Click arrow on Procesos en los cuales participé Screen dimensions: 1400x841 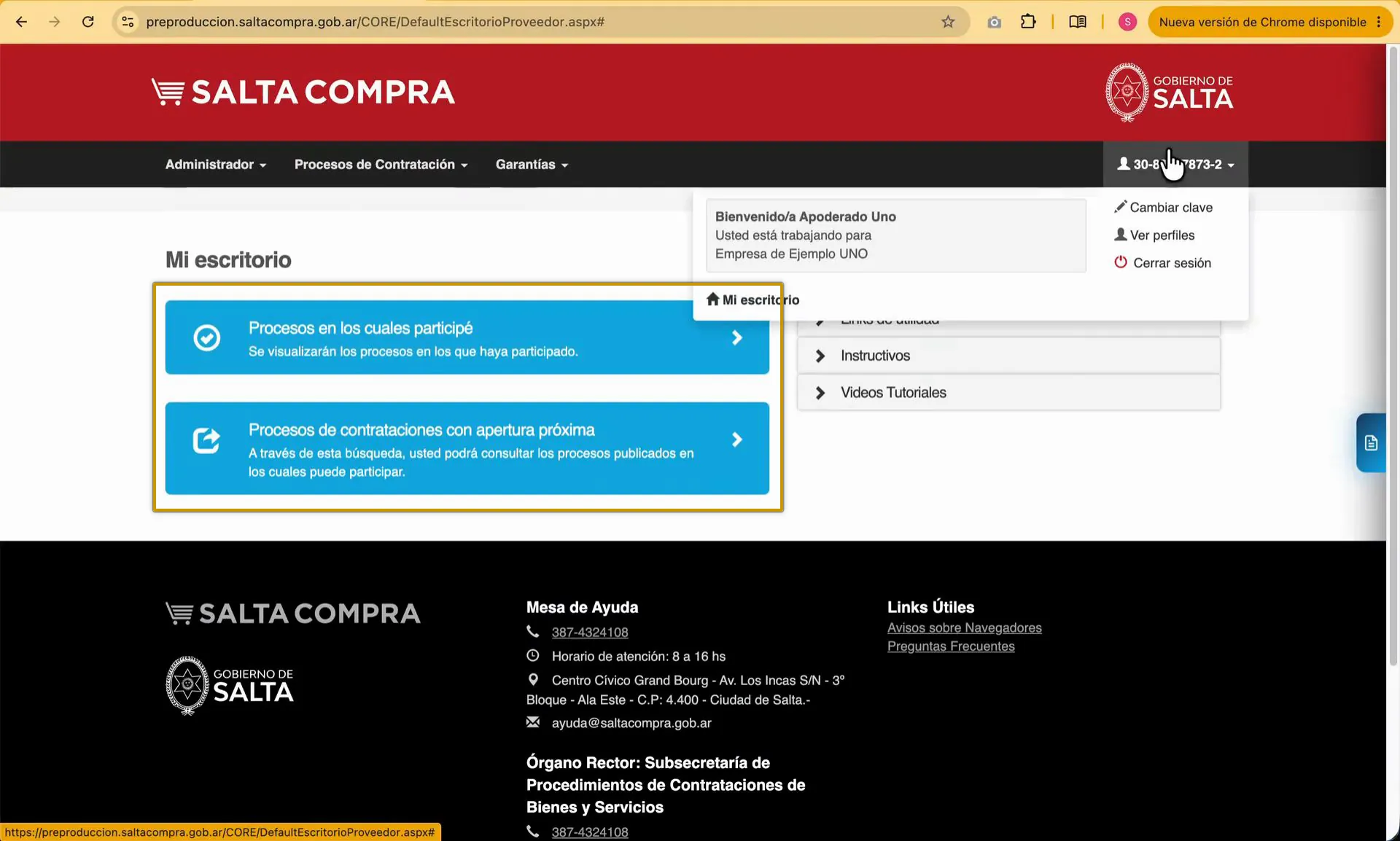(x=737, y=337)
